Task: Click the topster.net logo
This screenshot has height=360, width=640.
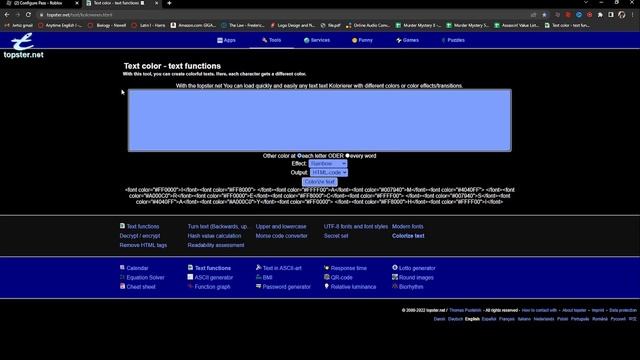Action: [x=23, y=46]
